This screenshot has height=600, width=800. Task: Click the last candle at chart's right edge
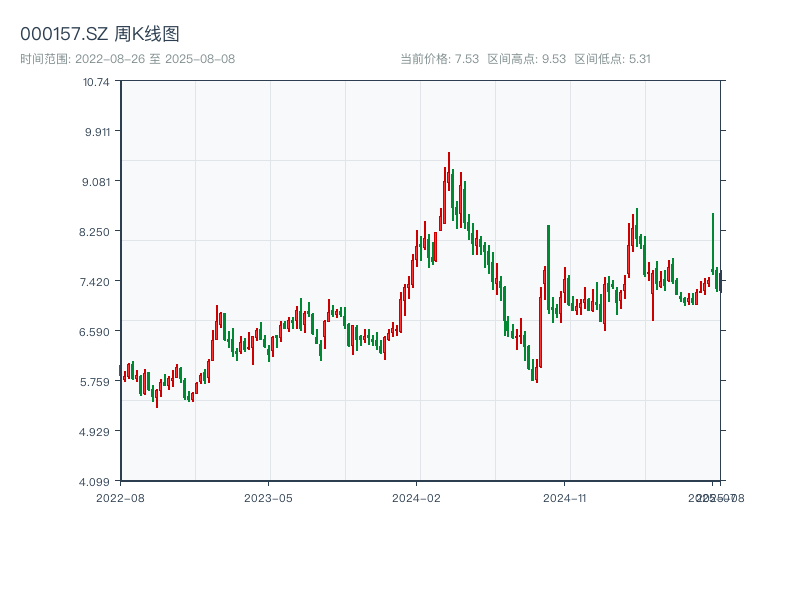click(720, 284)
